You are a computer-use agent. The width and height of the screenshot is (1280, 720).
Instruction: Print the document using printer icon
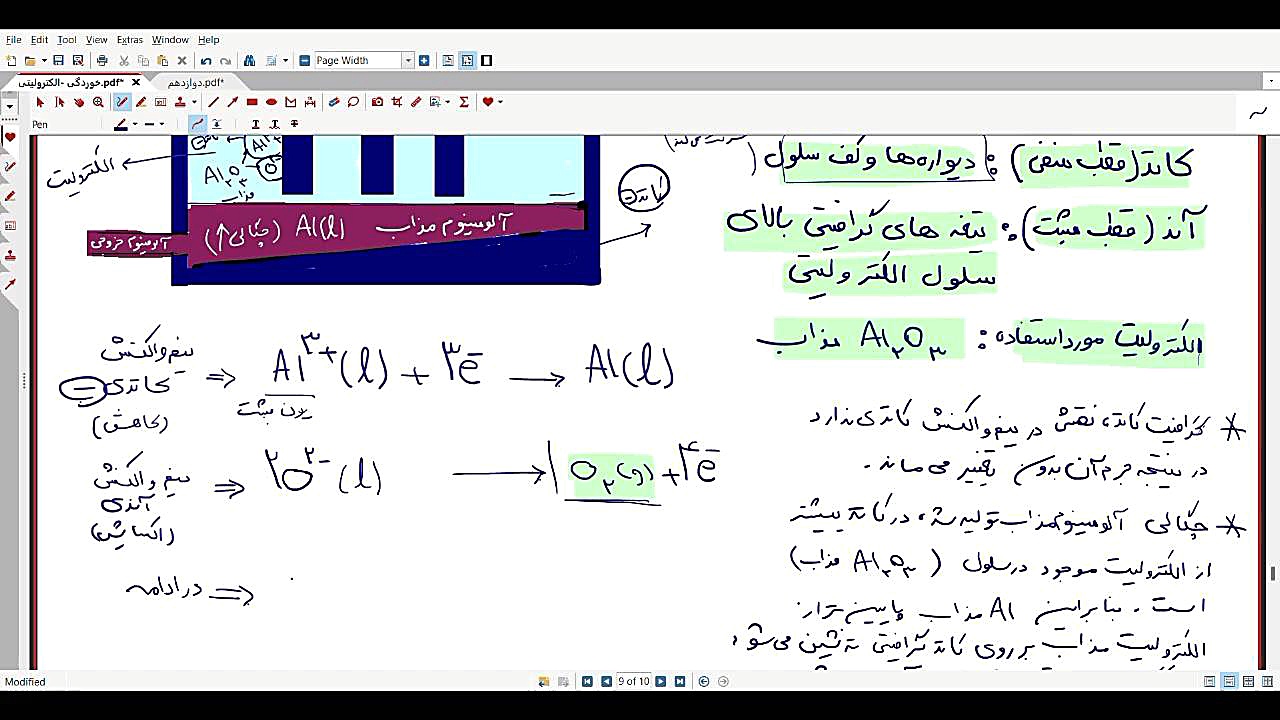[102, 61]
